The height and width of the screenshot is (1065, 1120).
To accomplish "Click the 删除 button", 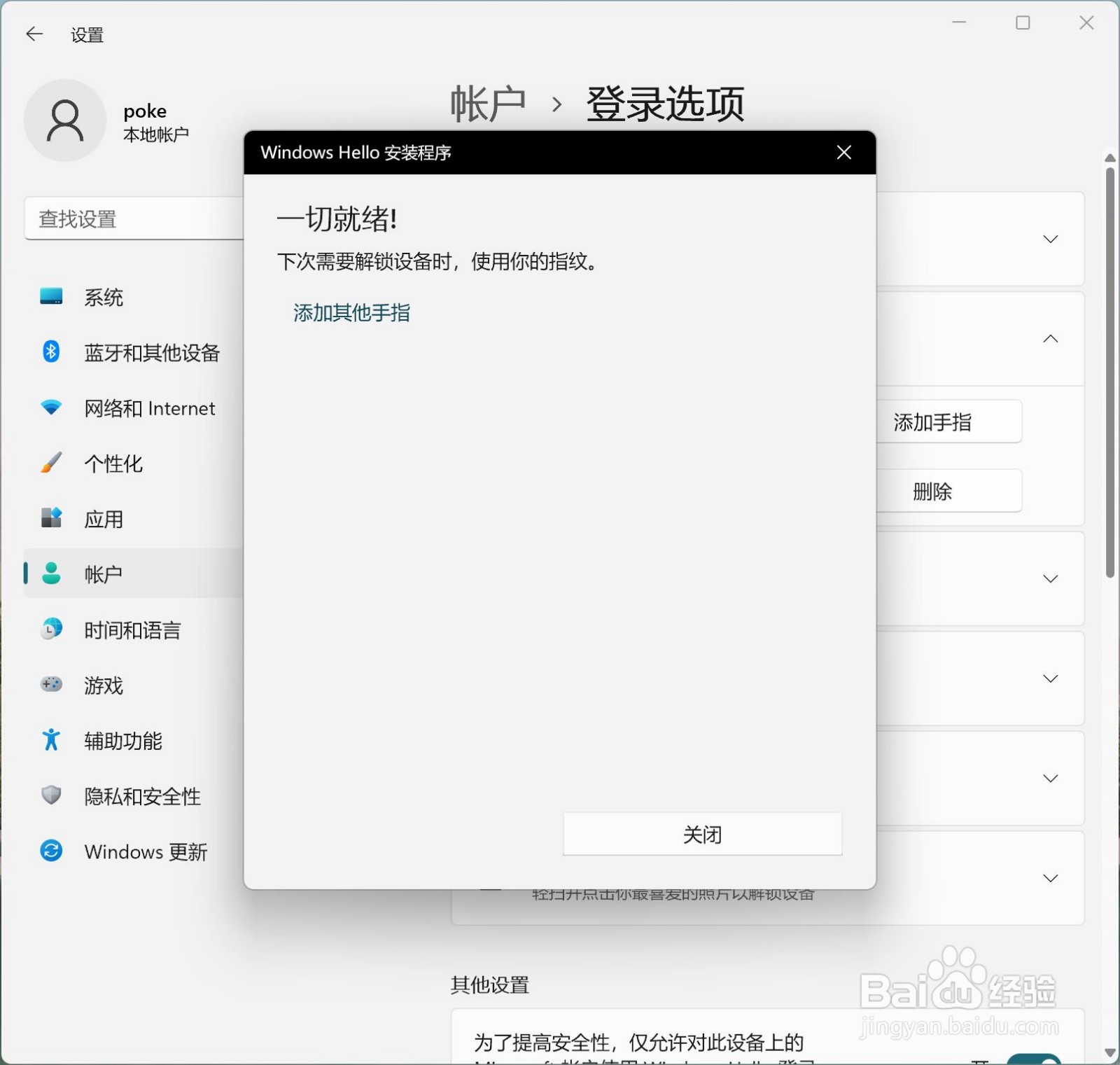I will [948, 491].
